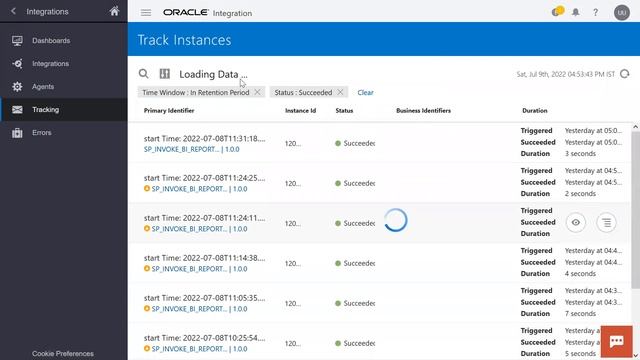Remove the Time Window filter chip
This screenshot has height=360, width=640.
[257, 92]
